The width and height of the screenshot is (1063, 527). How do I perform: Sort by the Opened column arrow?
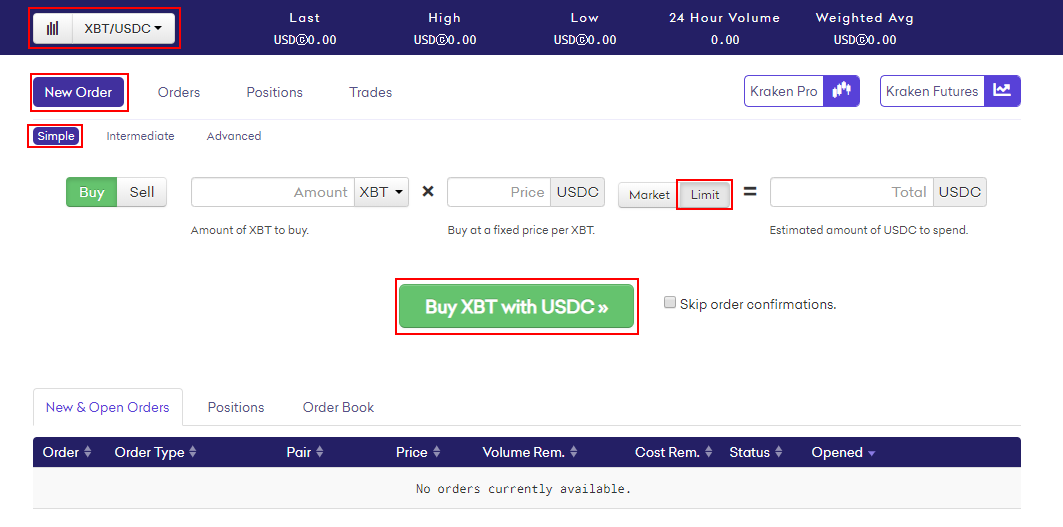pyautogui.click(x=871, y=453)
